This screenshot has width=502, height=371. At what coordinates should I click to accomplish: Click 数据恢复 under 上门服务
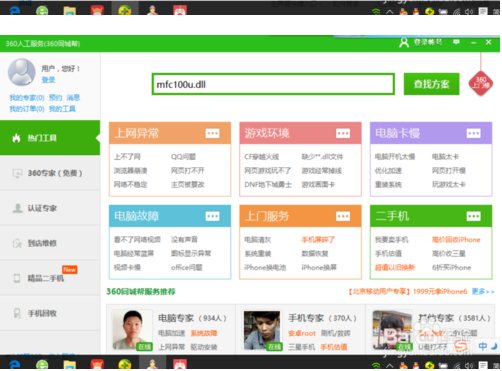pyautogui.click(x=315, y=253)
